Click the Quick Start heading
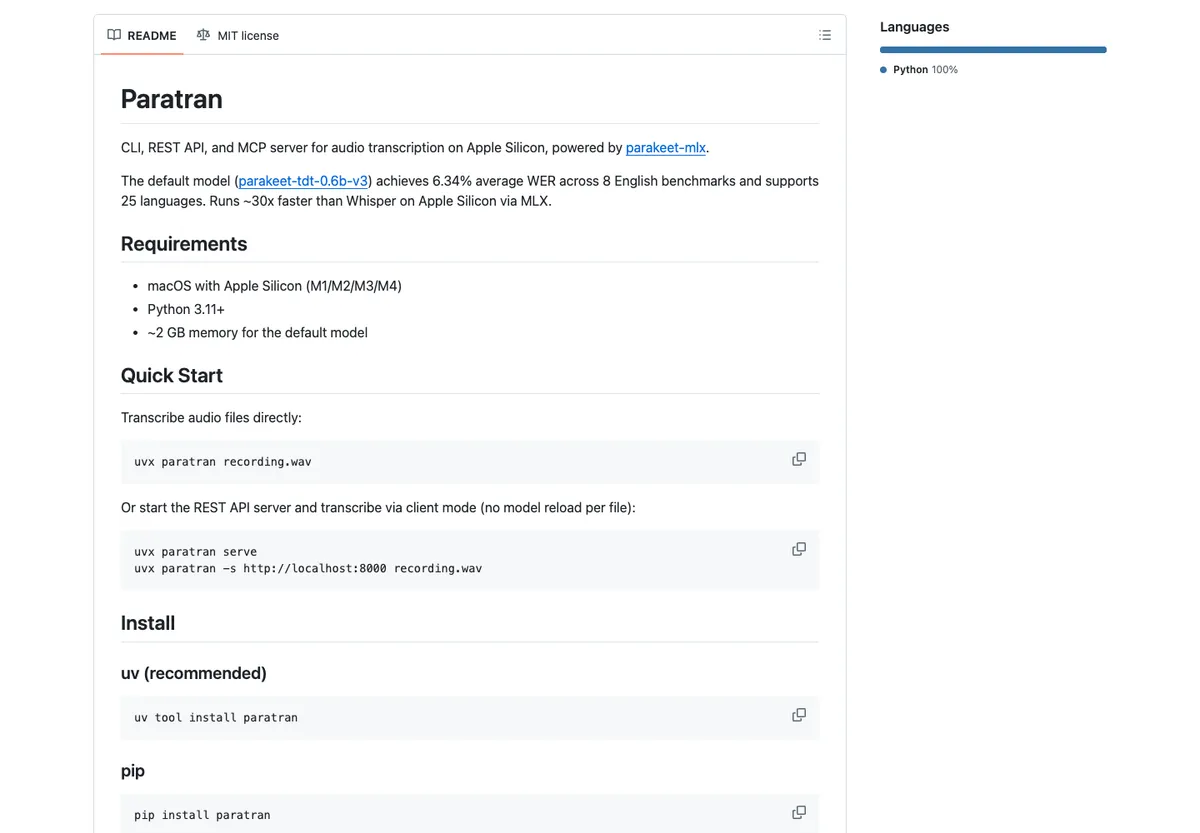 tap(172, 375)
